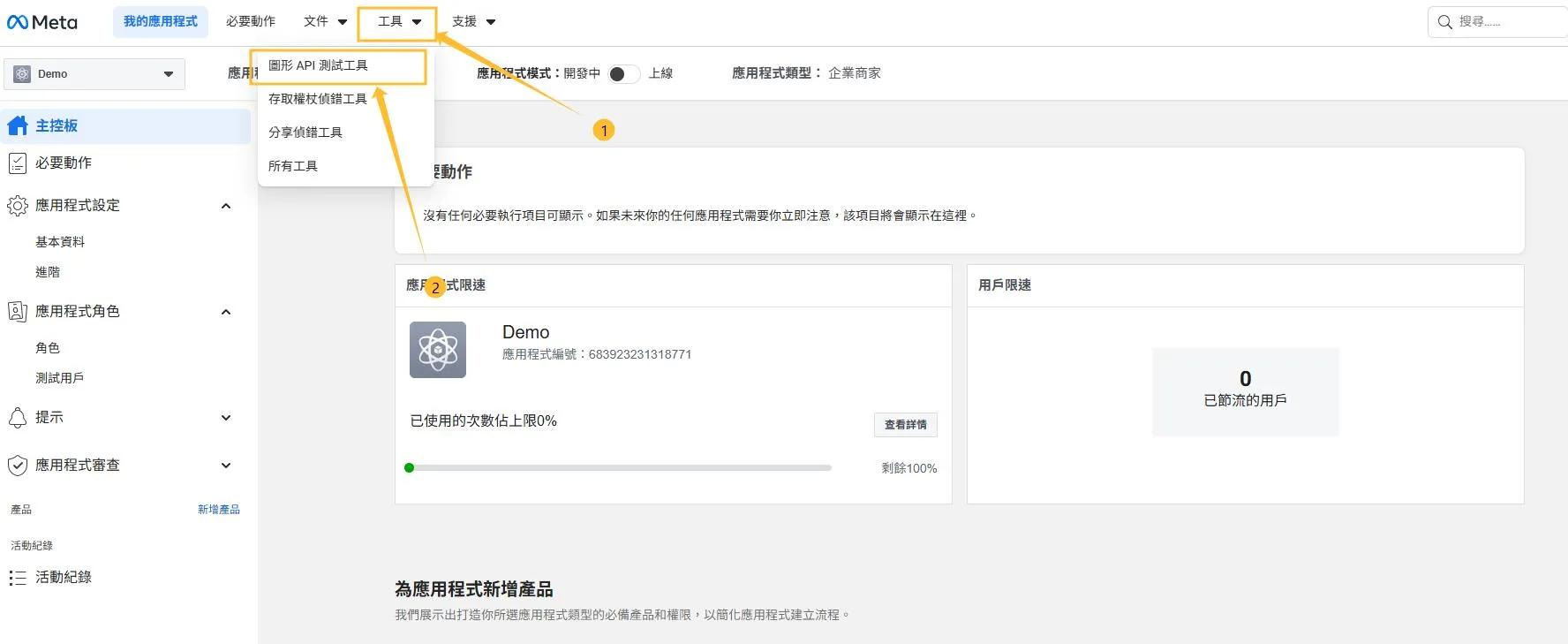The image size is (1568, 644).
Task: Click the checklist icon beside 必要動作
Action: (18, 163)
